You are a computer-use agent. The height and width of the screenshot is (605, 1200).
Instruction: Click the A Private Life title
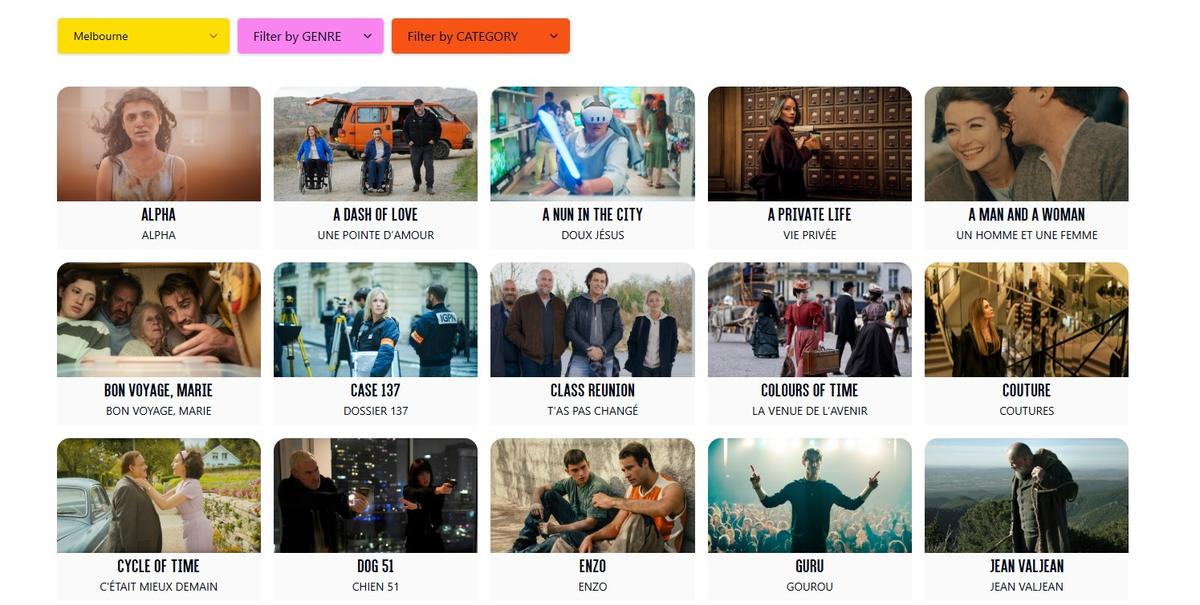pyautogui.click(x=810, y=215)
